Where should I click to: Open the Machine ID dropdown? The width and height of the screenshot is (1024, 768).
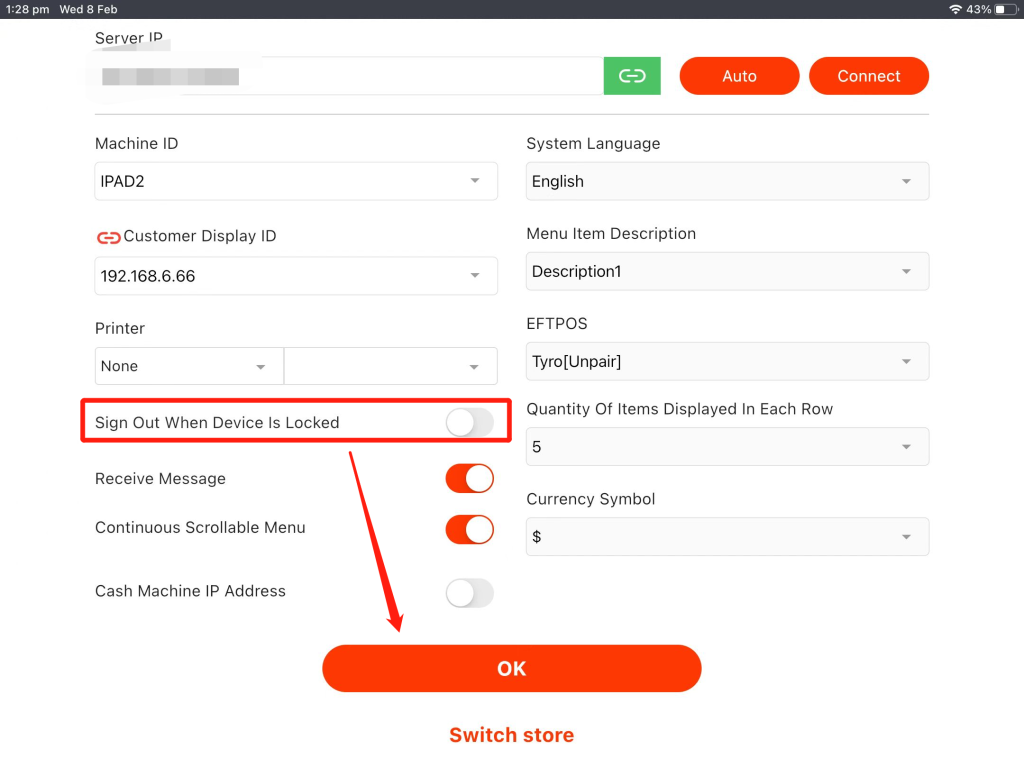[x=296, y=181]
